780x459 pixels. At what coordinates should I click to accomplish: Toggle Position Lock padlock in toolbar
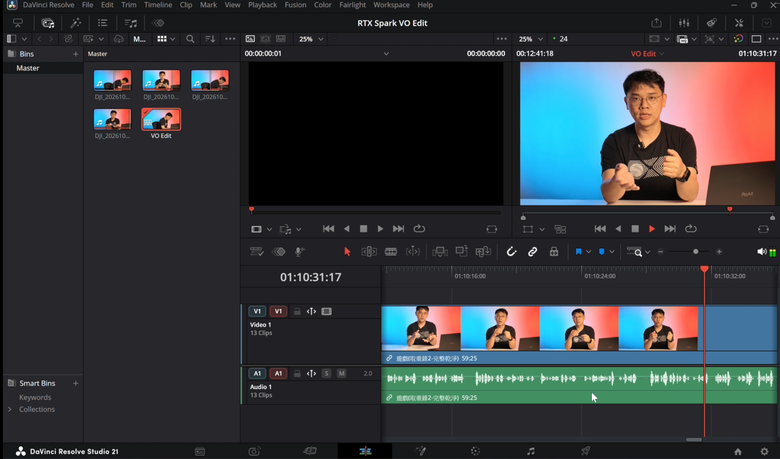point(554,252)
